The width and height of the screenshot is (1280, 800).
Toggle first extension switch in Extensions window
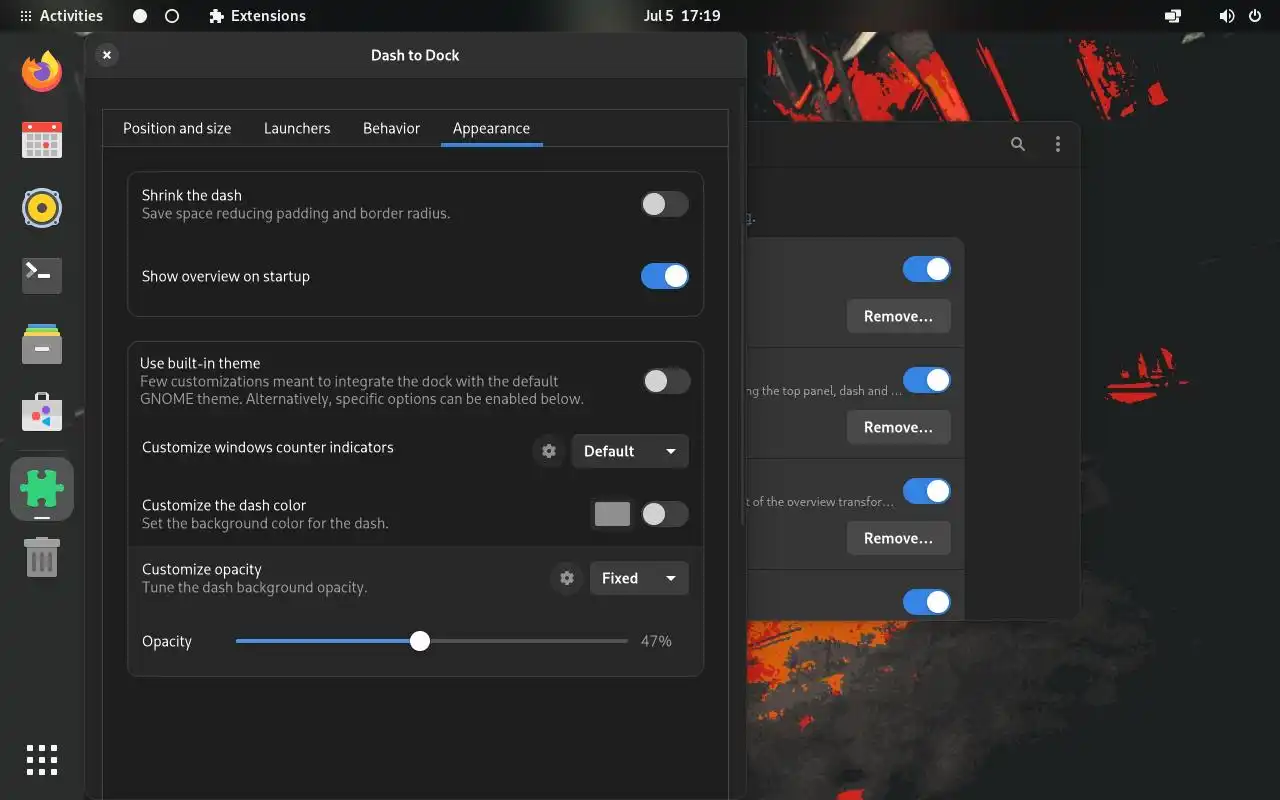coord(927,269)
